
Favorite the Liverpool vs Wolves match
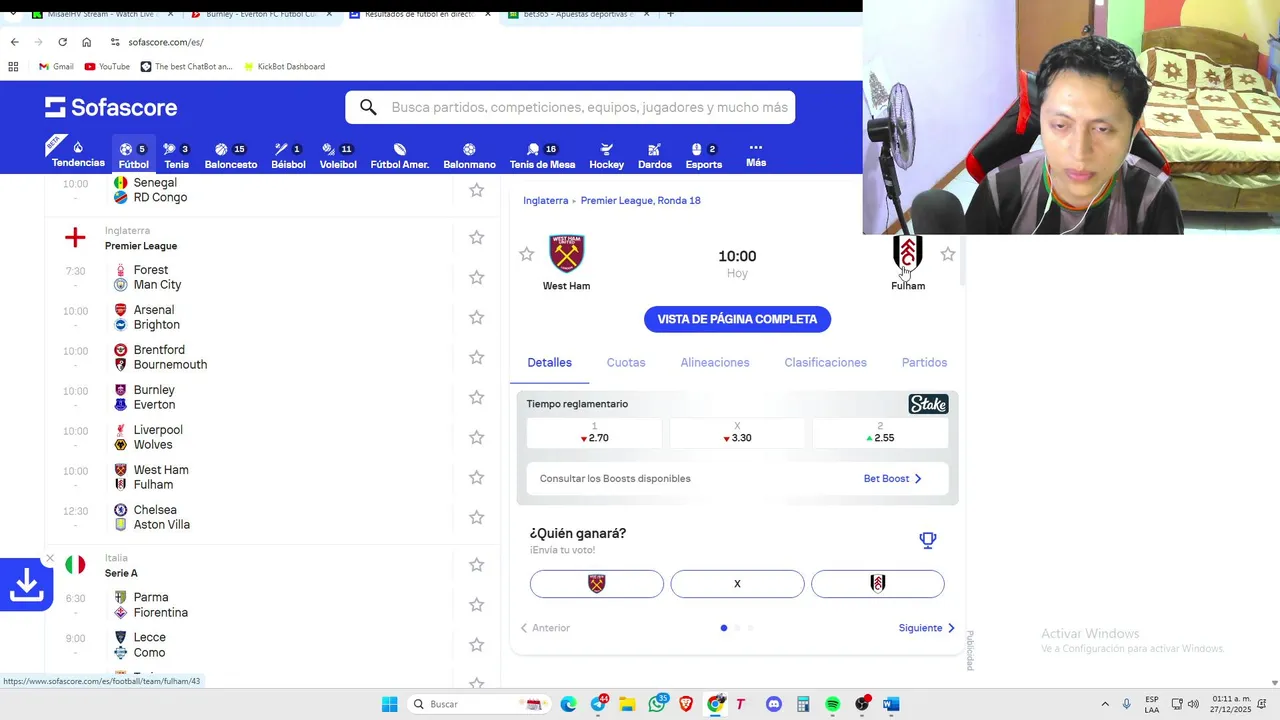477,437
